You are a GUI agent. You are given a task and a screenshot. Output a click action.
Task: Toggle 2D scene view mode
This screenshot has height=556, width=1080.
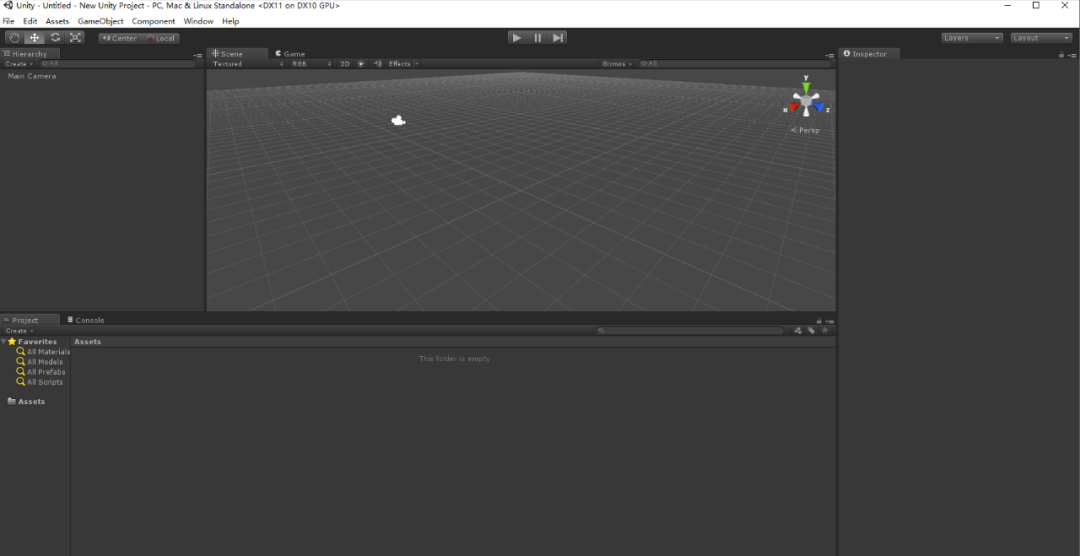tap(345, 64)
